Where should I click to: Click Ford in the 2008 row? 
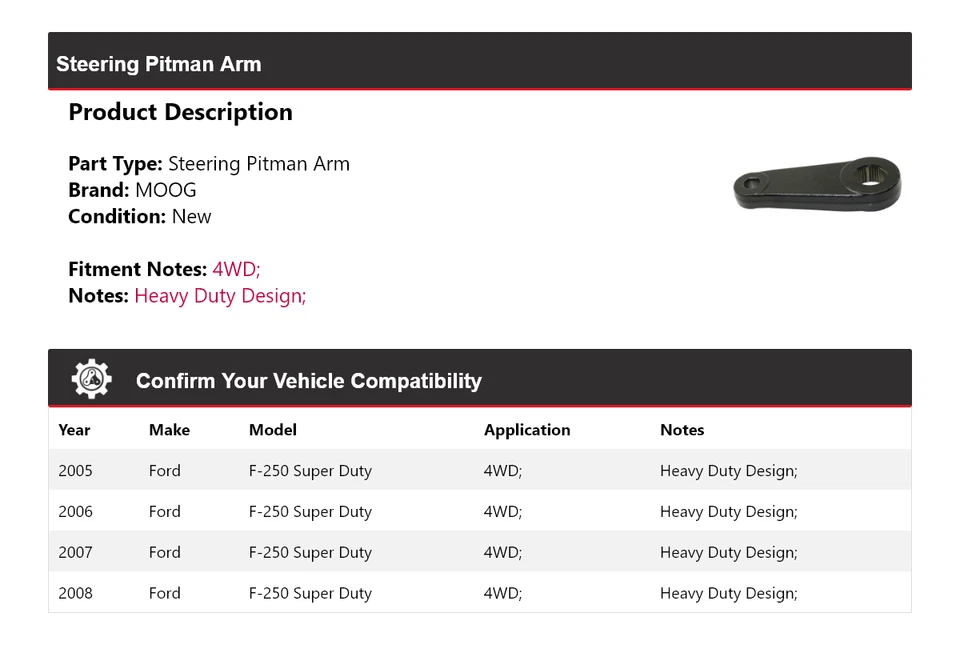point(165,593)
